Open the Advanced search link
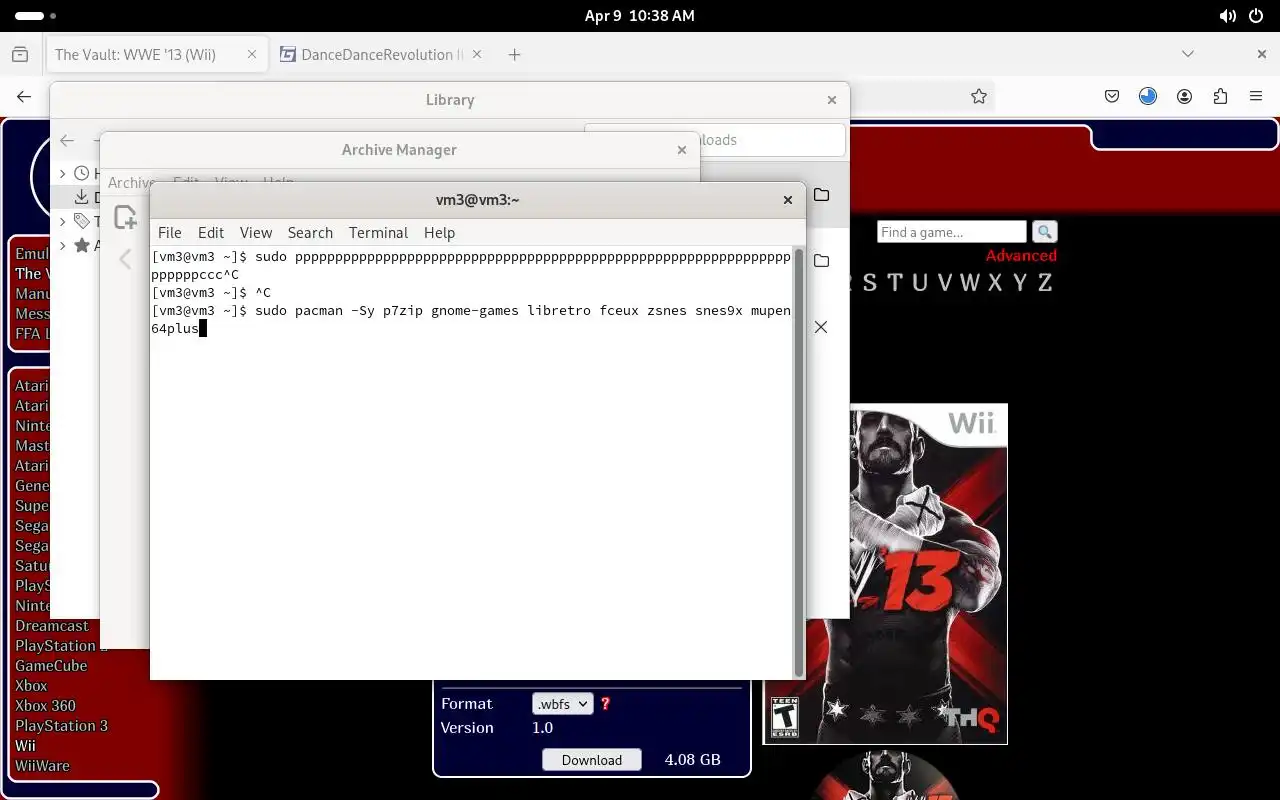 [1021, 255]
